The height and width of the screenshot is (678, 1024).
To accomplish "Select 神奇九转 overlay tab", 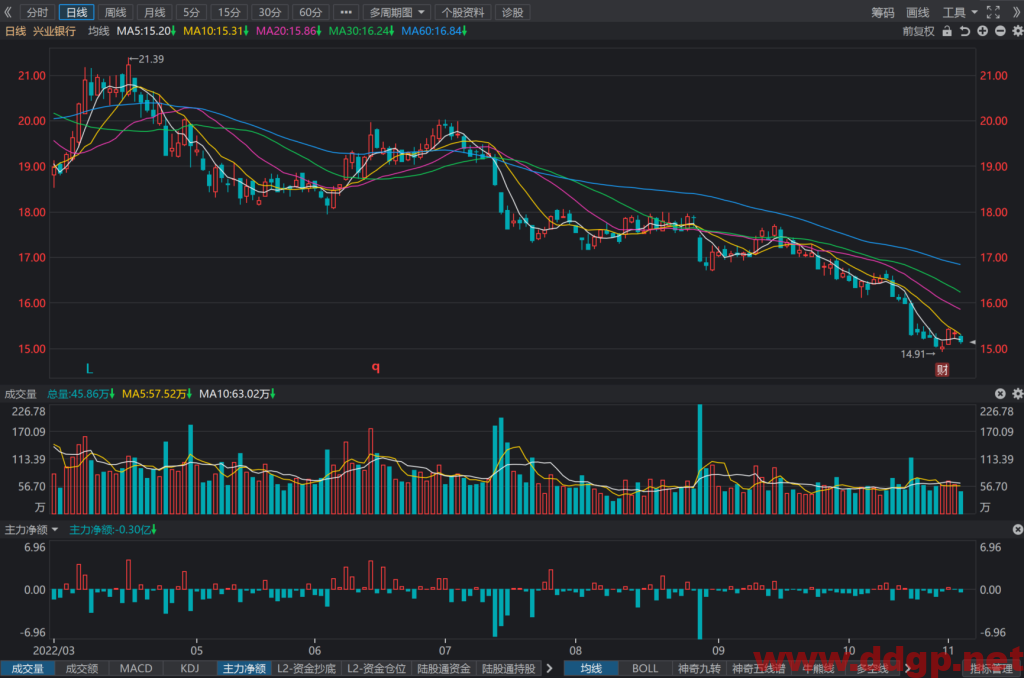I will 699,668.
